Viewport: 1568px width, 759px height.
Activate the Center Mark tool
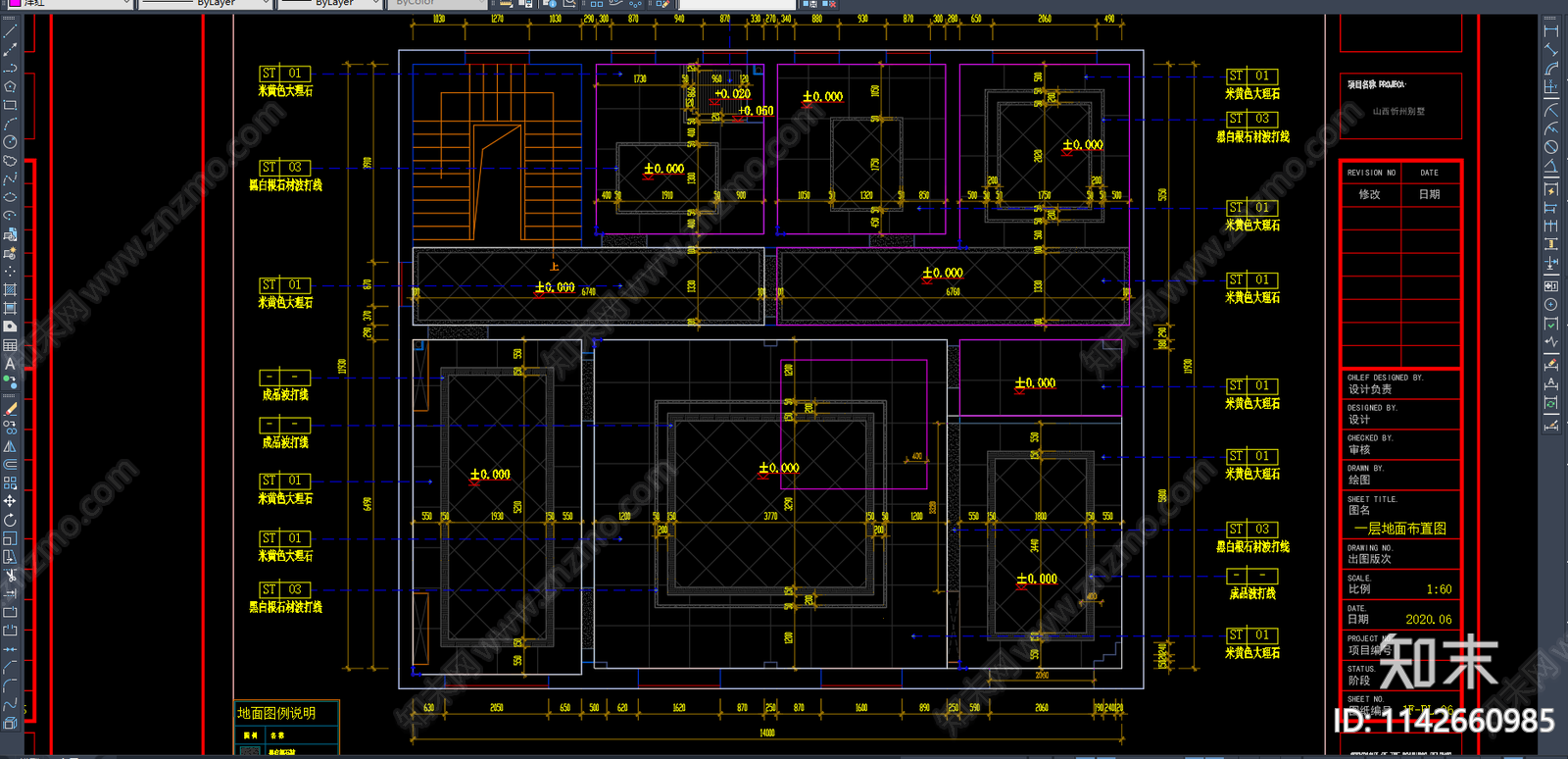click(1551, 304)
